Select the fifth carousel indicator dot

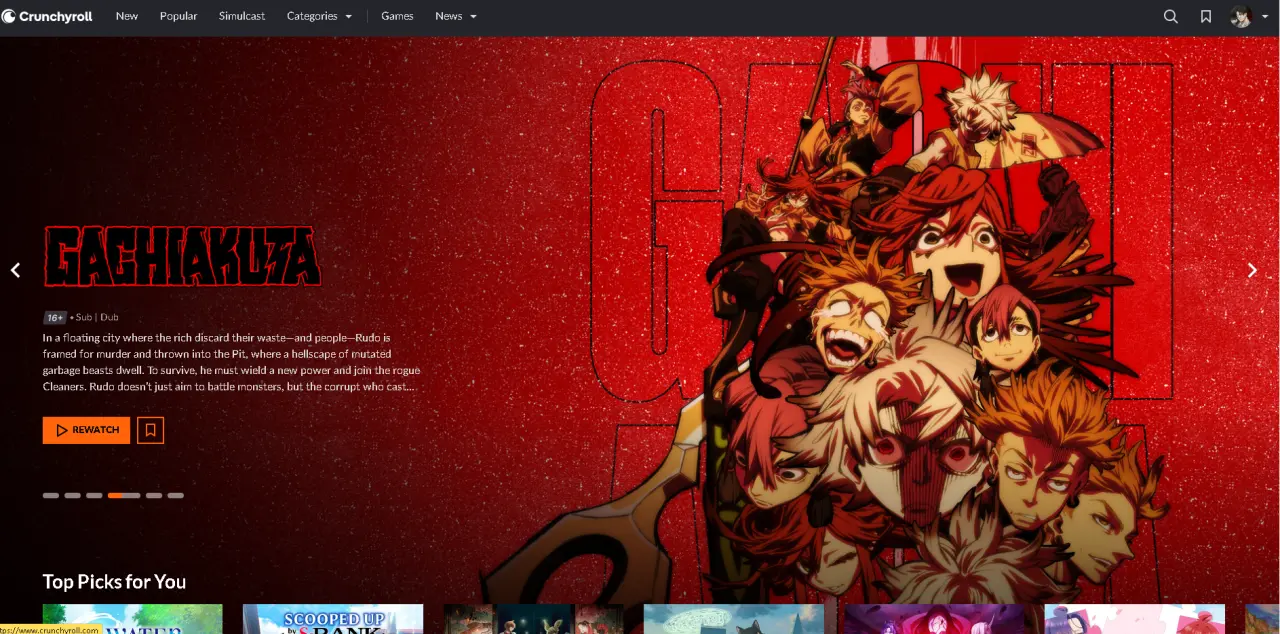tap(154, 495)
